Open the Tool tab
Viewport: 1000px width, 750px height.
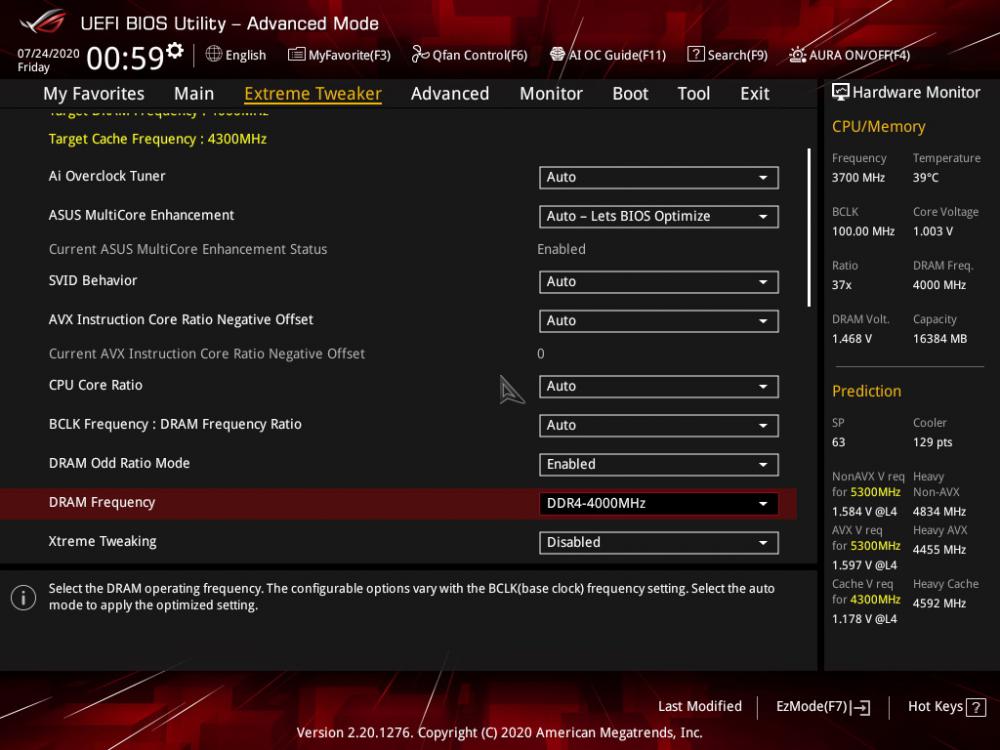point(693,94)
